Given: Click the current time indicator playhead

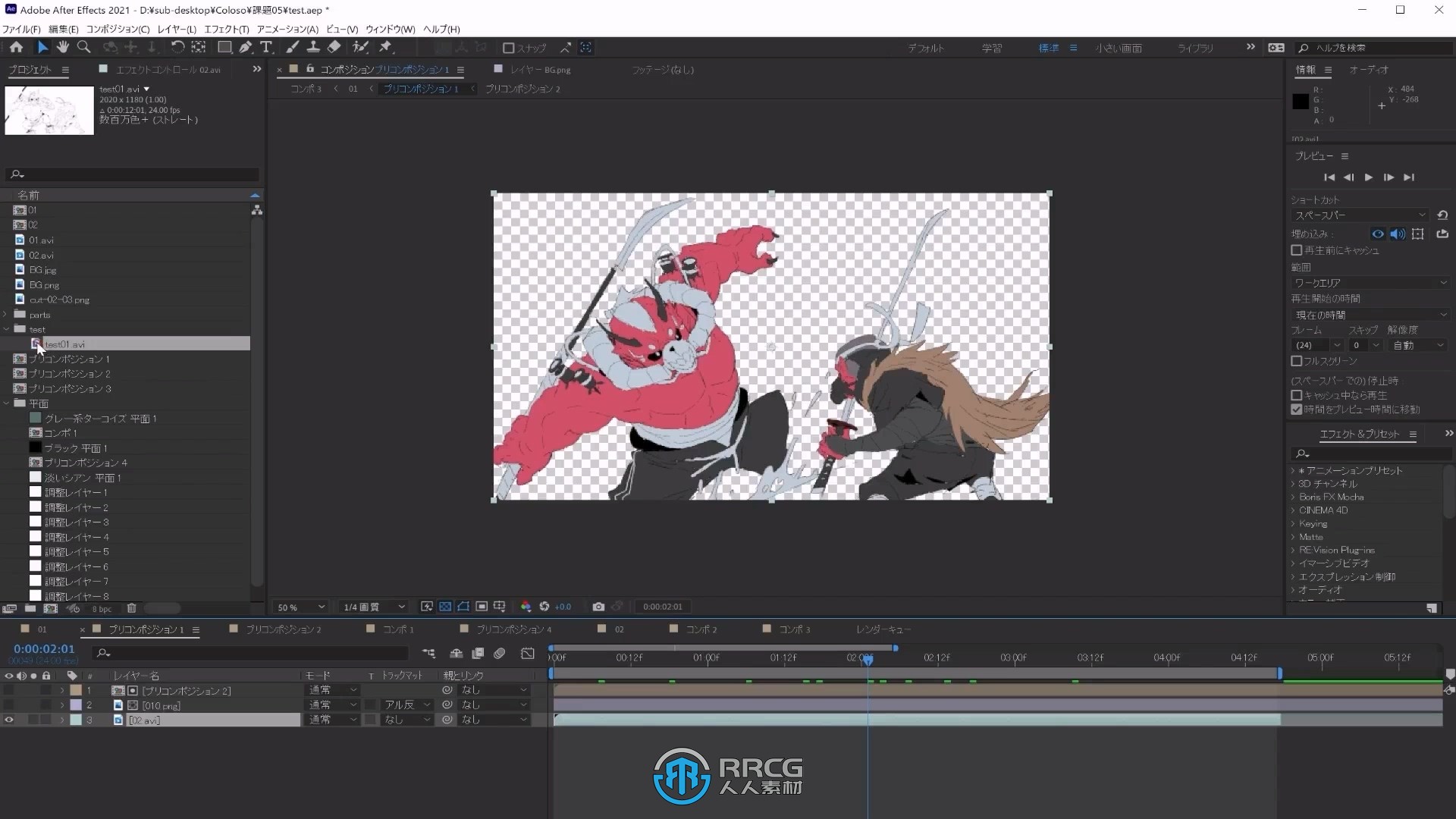Looking at the screenshot, I should [x=868, y=659].
